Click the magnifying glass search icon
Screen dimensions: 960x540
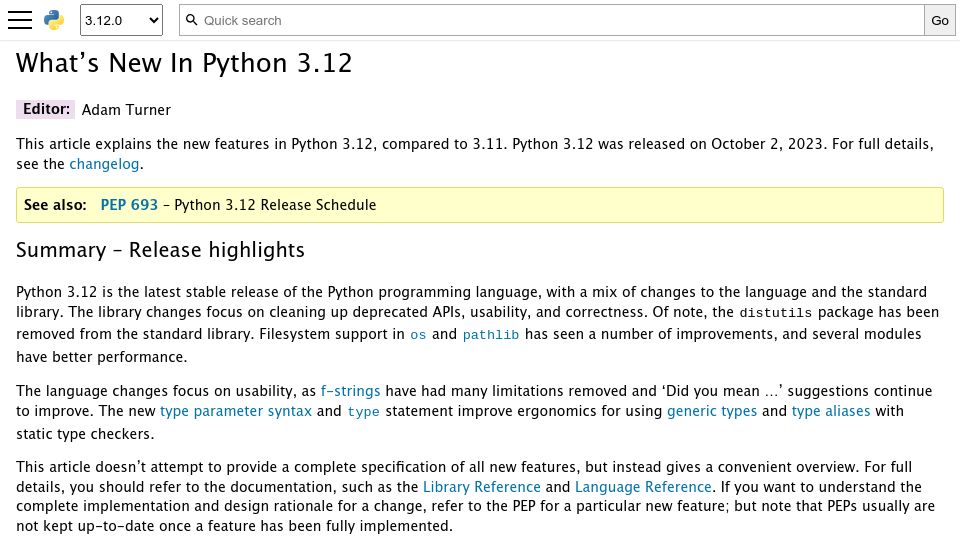[192, 20]
